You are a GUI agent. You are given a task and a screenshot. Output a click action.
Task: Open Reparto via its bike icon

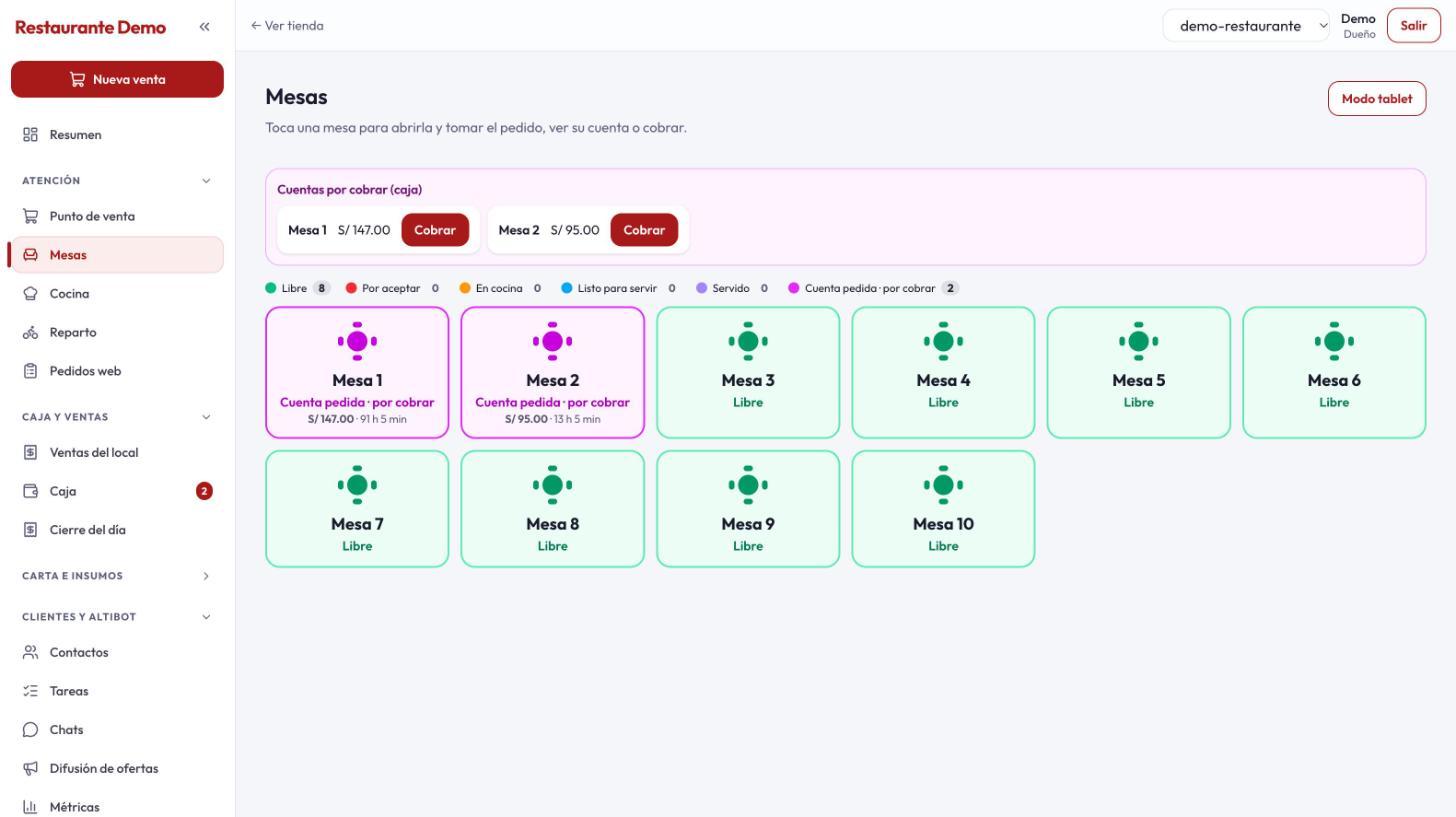click(x=30, y=333)
